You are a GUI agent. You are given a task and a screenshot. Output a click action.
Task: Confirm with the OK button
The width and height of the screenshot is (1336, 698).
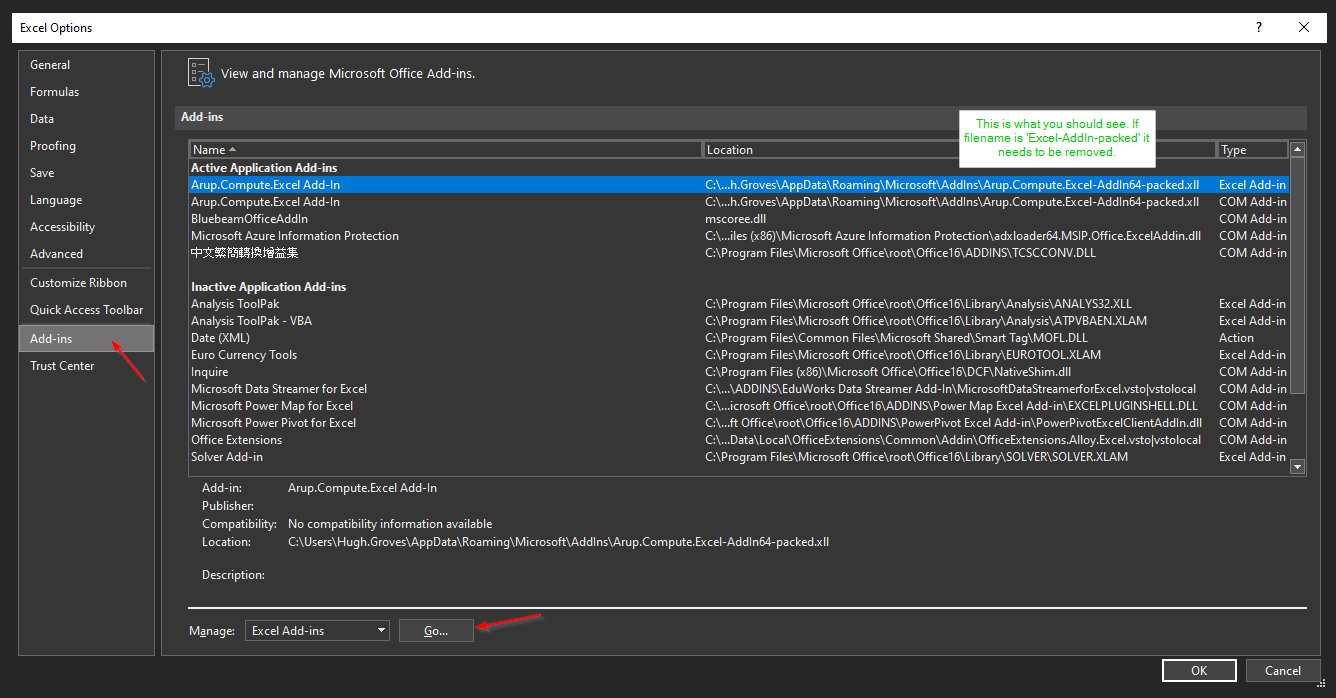pyautogui.click(x=1199, y=671)
